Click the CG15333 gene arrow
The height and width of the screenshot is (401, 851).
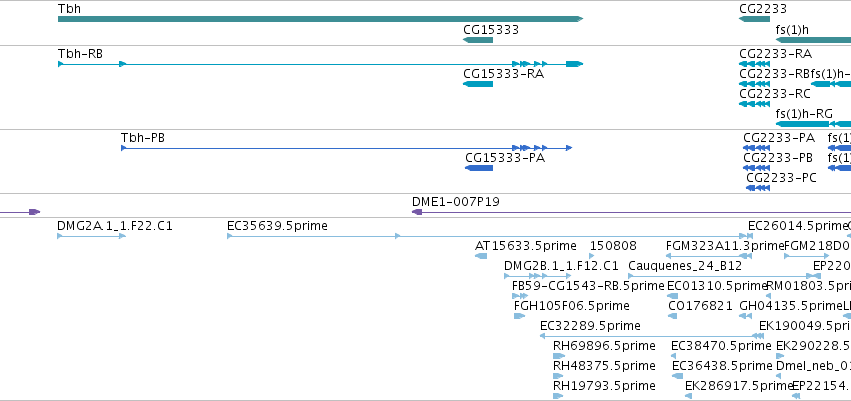(x=478, y=40)
